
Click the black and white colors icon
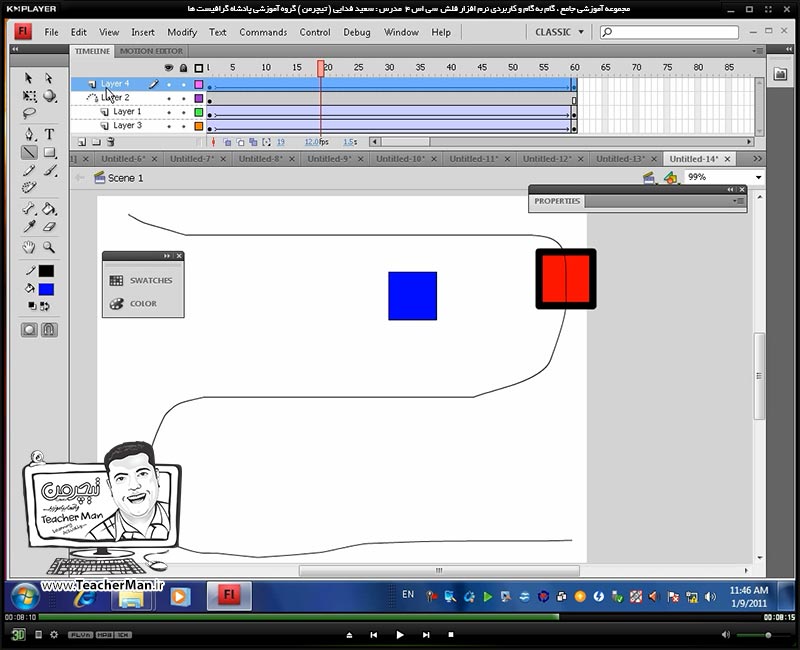tap(32, 306)
